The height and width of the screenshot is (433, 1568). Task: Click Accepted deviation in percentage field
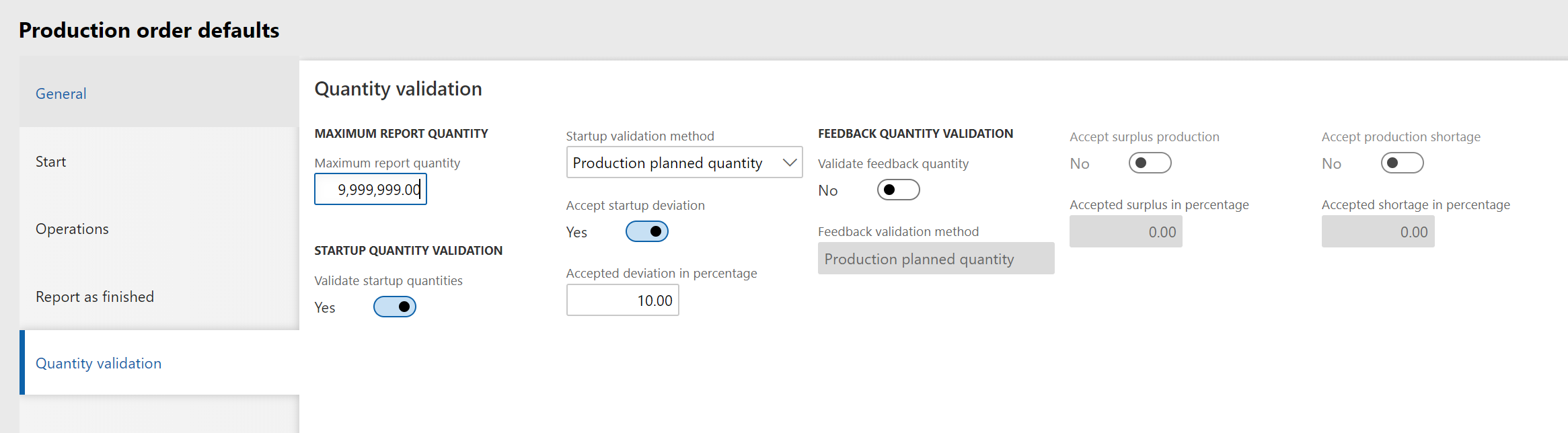pyautogui.click(x=623, y=301)
